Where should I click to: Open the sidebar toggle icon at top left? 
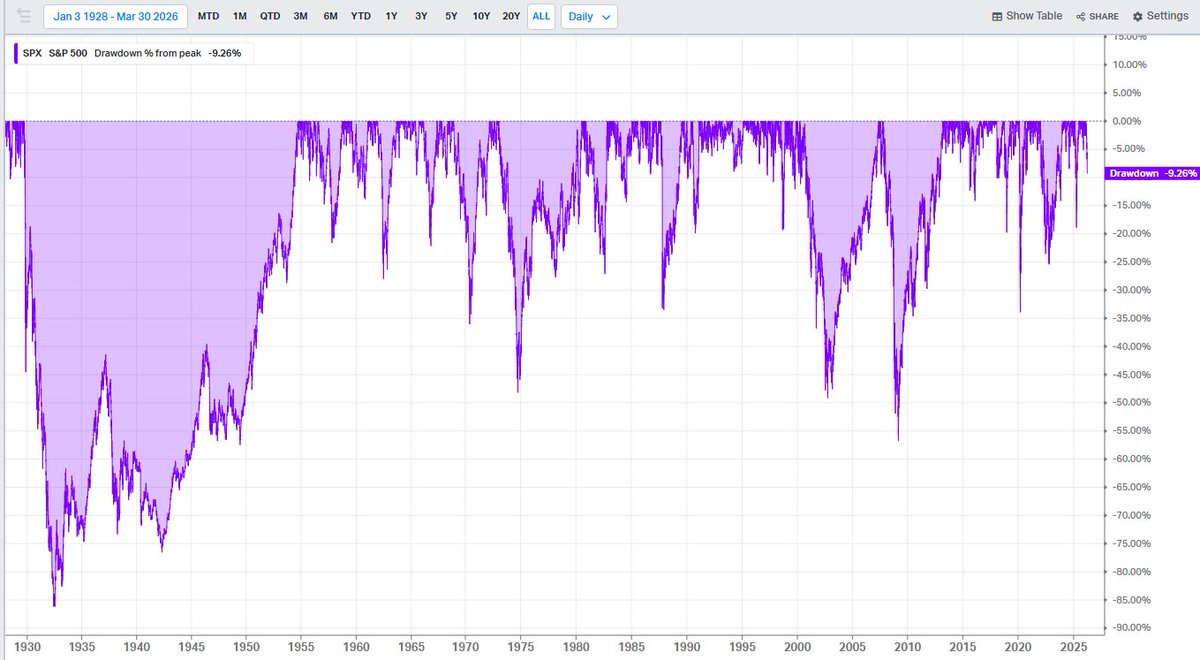(23, 16)
